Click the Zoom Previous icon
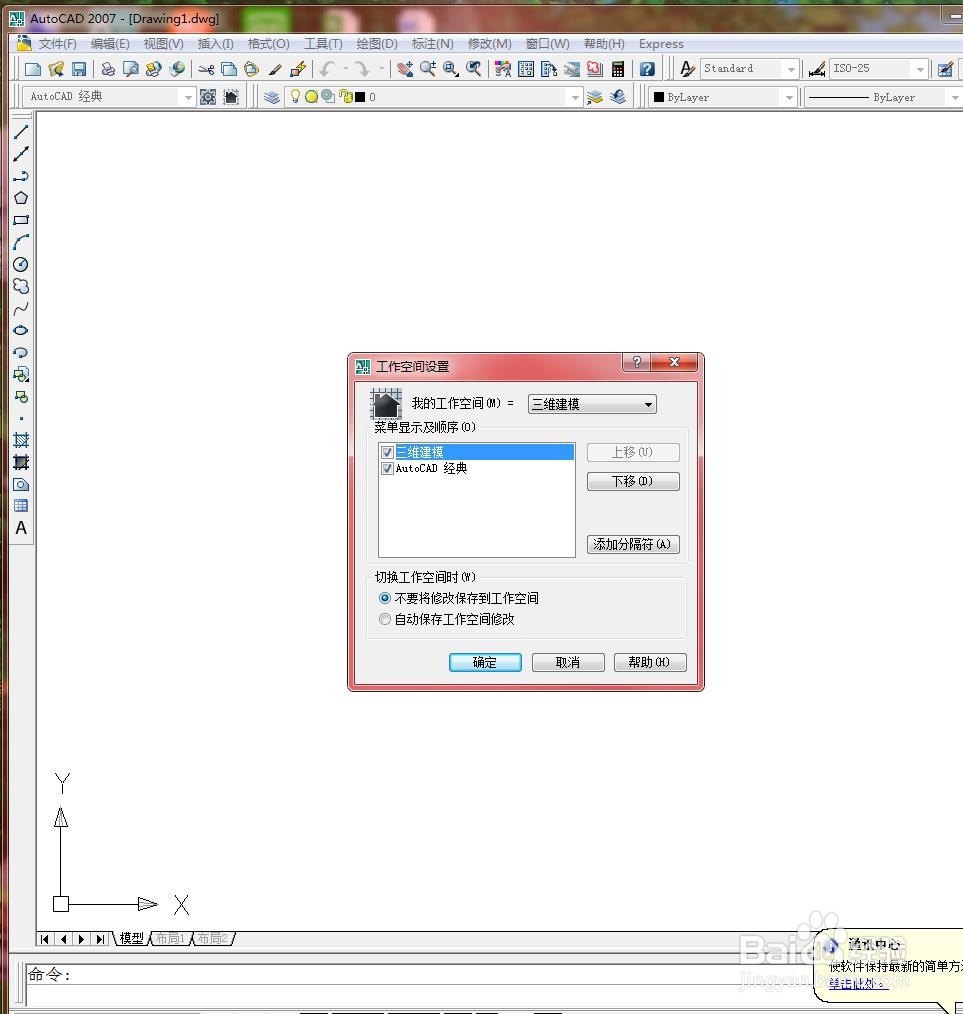963x1014 pixels. tap(474, 69)
